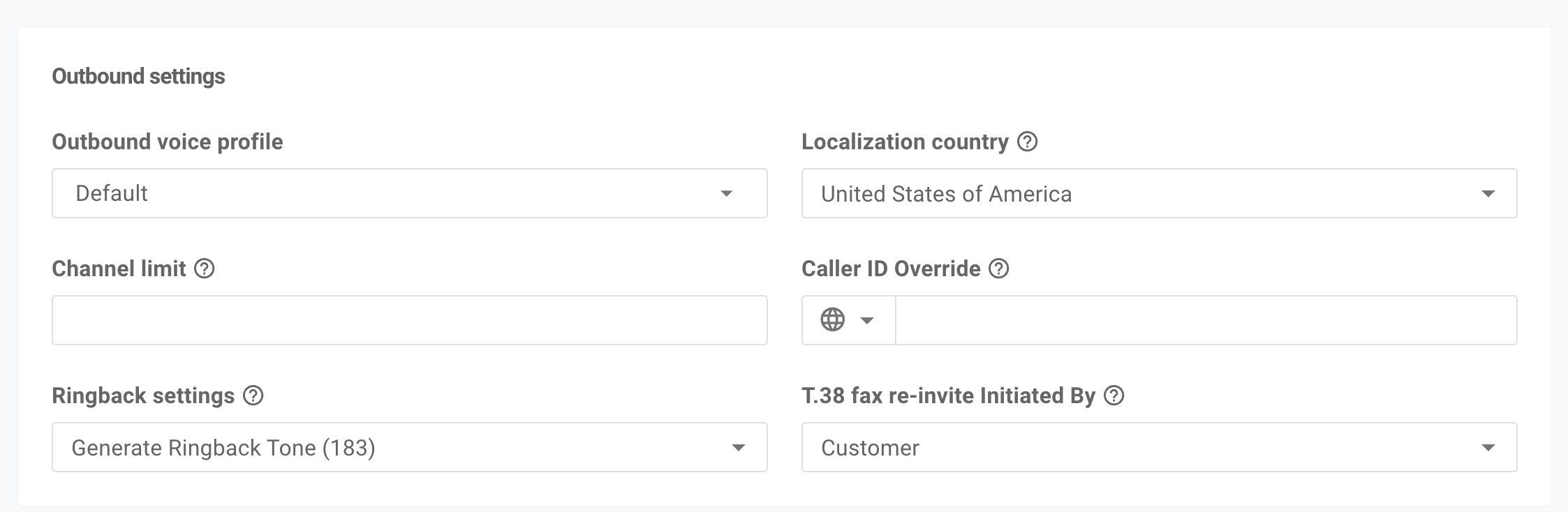Click the T.38 fax re-invite Initiated By label
This screenshot has width=1568, height=512.
coord(948,396)
